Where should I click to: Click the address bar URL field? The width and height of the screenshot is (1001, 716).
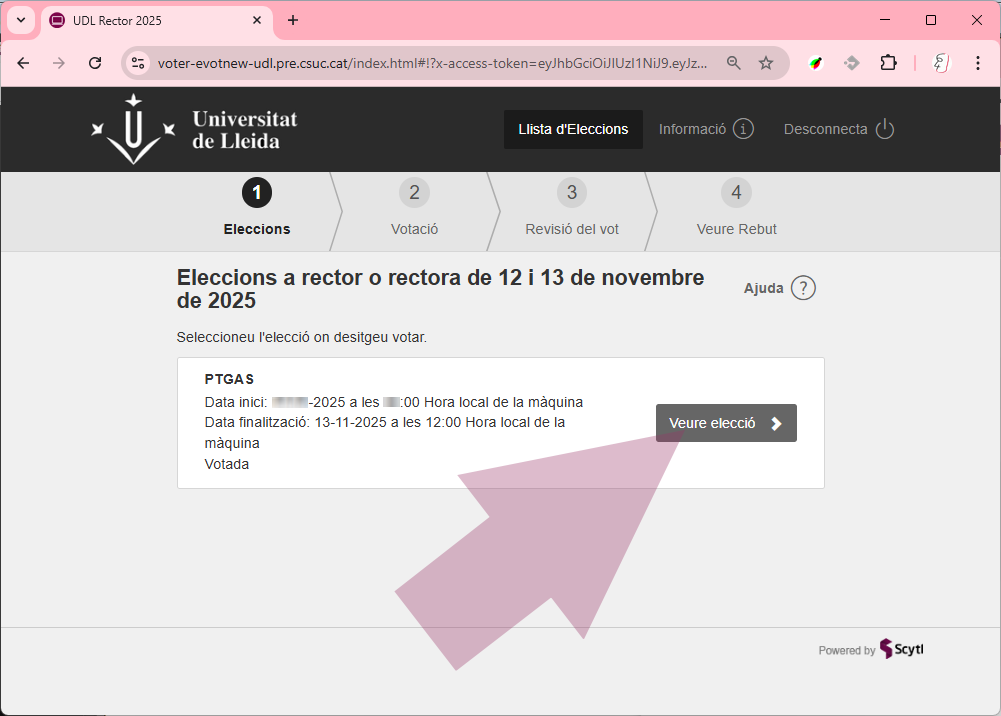430,63
